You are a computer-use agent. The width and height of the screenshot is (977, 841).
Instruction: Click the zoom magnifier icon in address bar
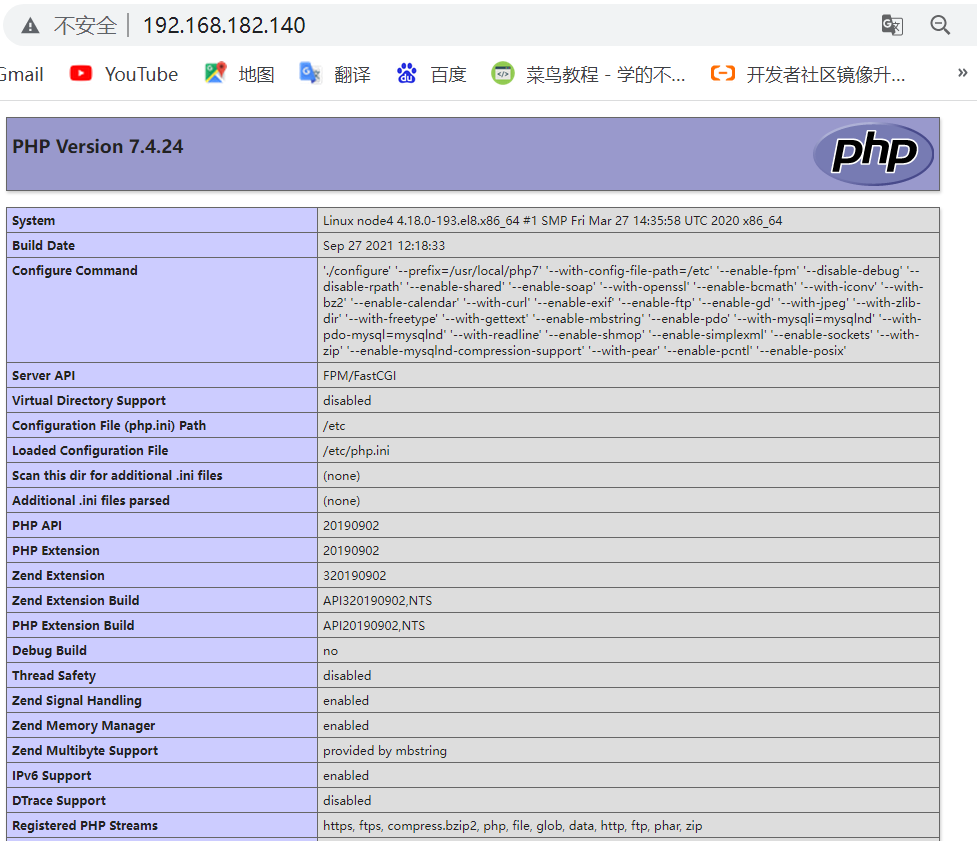click(x=940, y=25)
